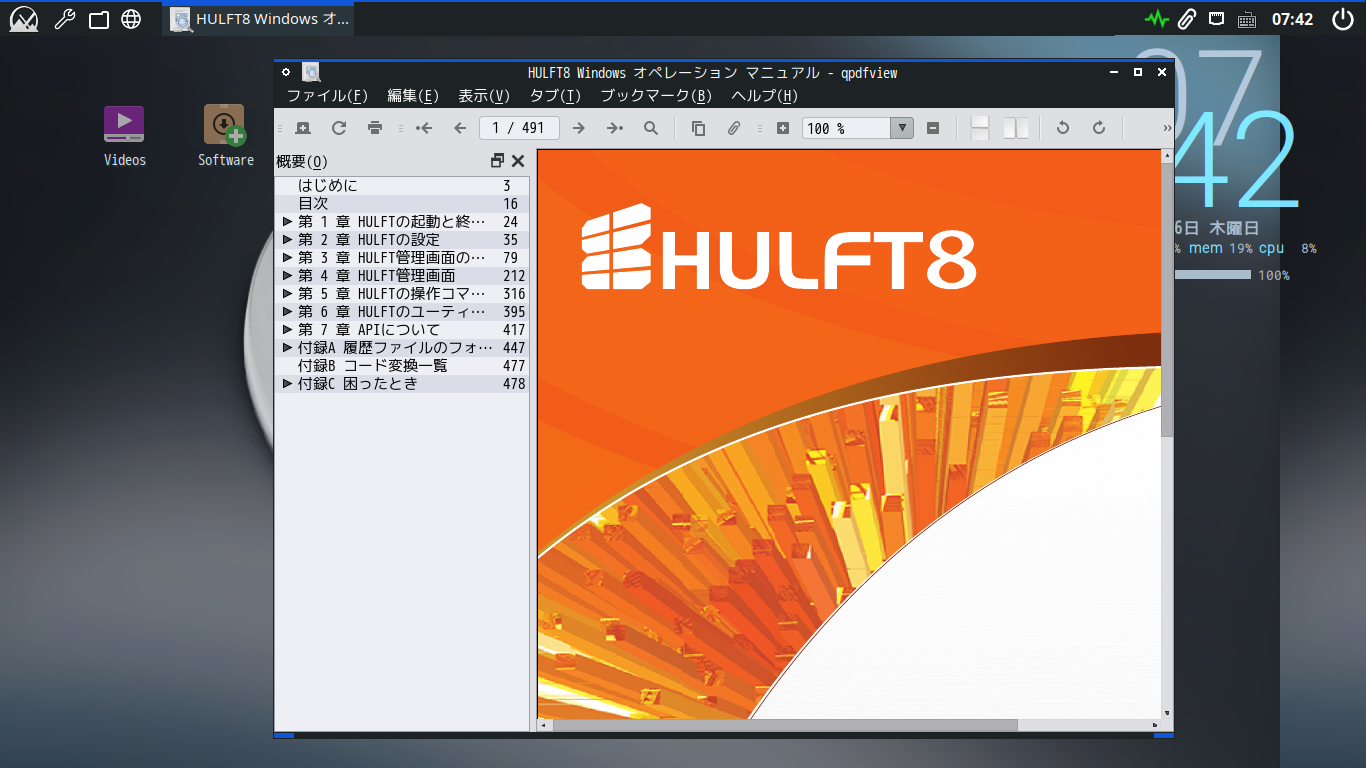
Task: Float the outline panel with undock button
Action: point(497,161)
